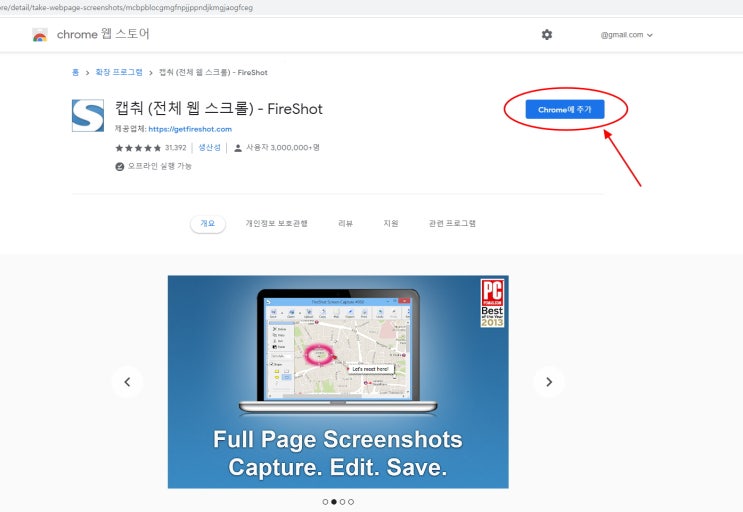This screenshot has height=512, width=743.
Task: Click the chrome 웹 스토어 header title
Action: [103, 35]
